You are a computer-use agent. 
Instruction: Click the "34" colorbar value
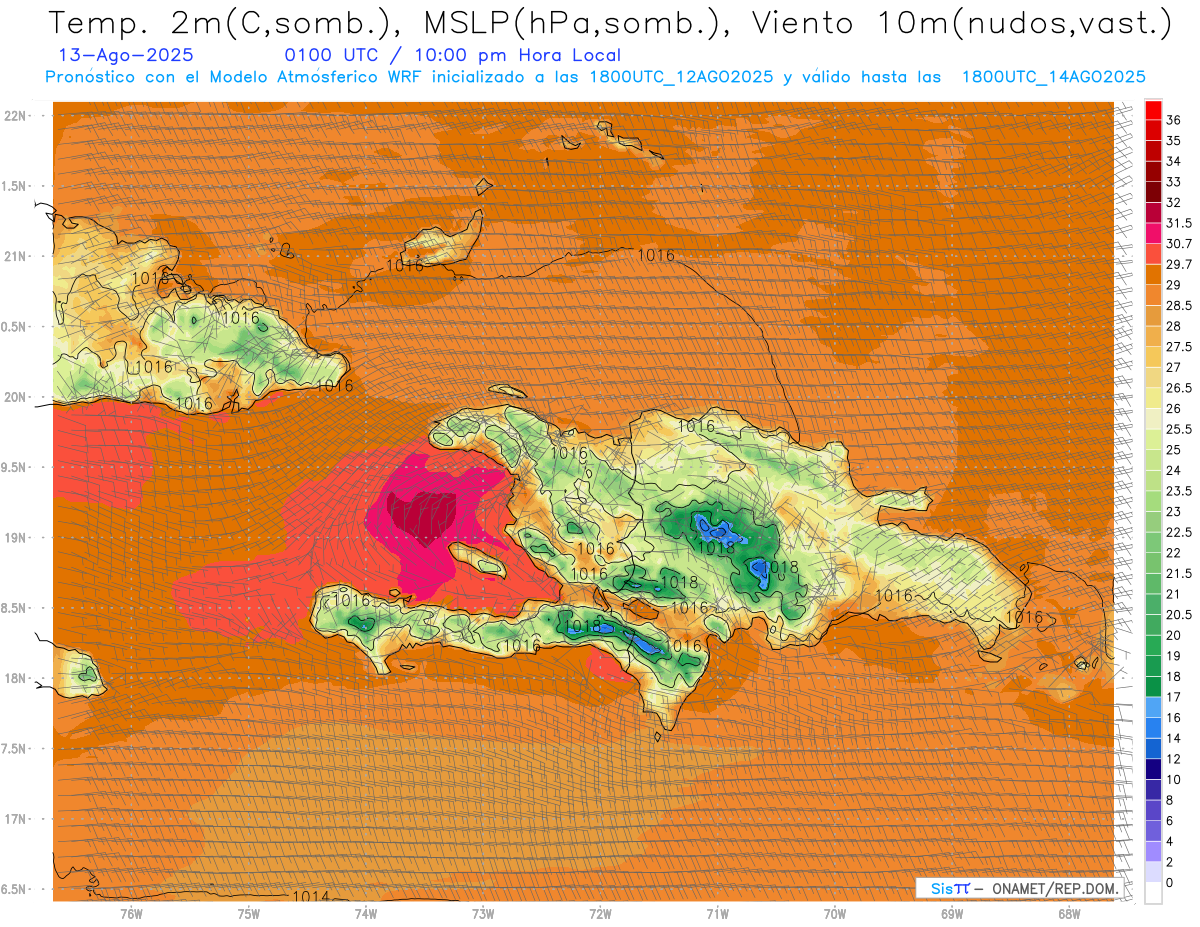point(1174,161)
